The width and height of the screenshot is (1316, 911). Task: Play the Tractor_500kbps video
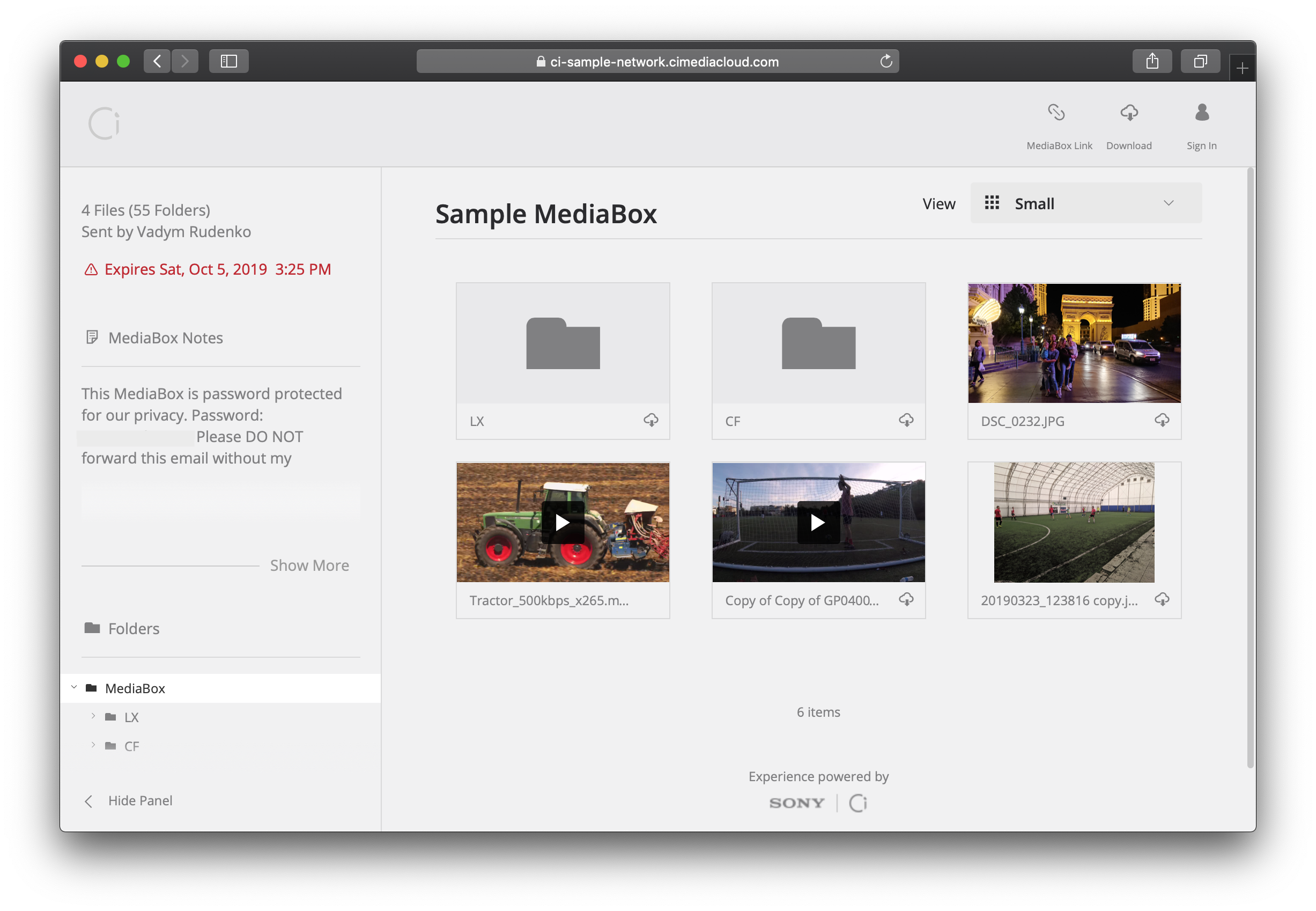click(x=563, y=521)
